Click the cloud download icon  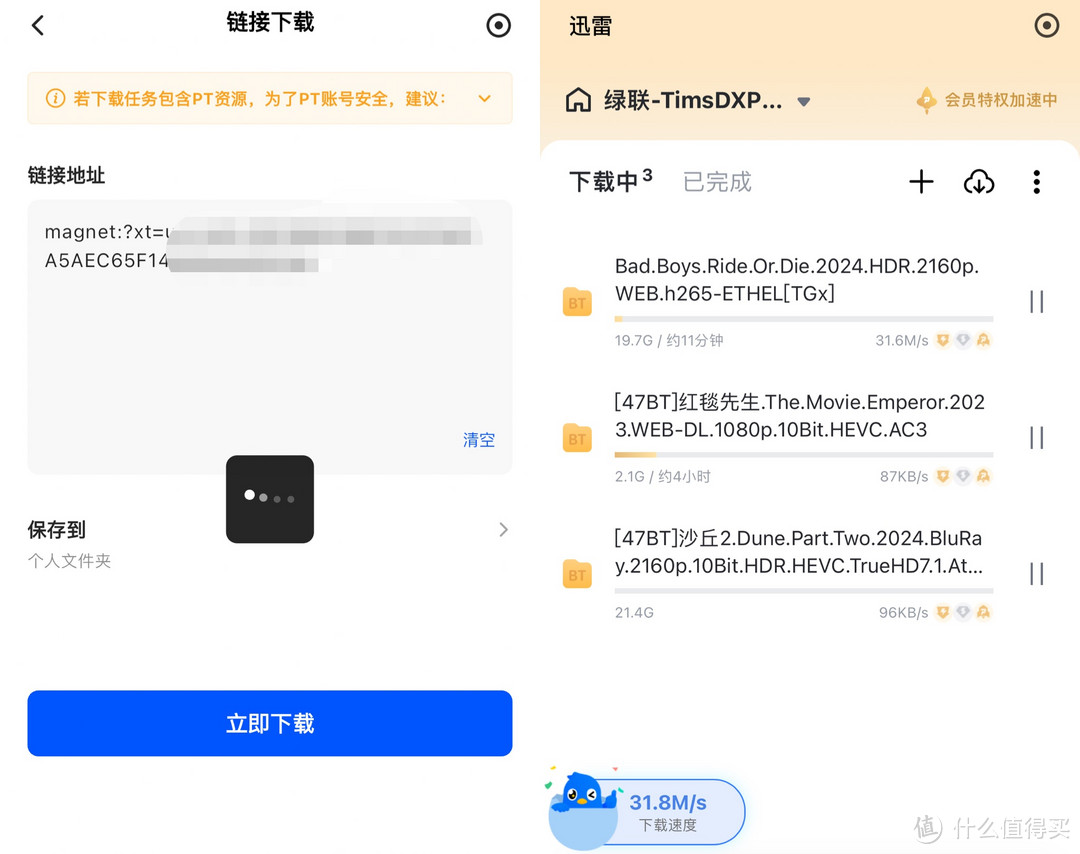click(x=979, y=182)
